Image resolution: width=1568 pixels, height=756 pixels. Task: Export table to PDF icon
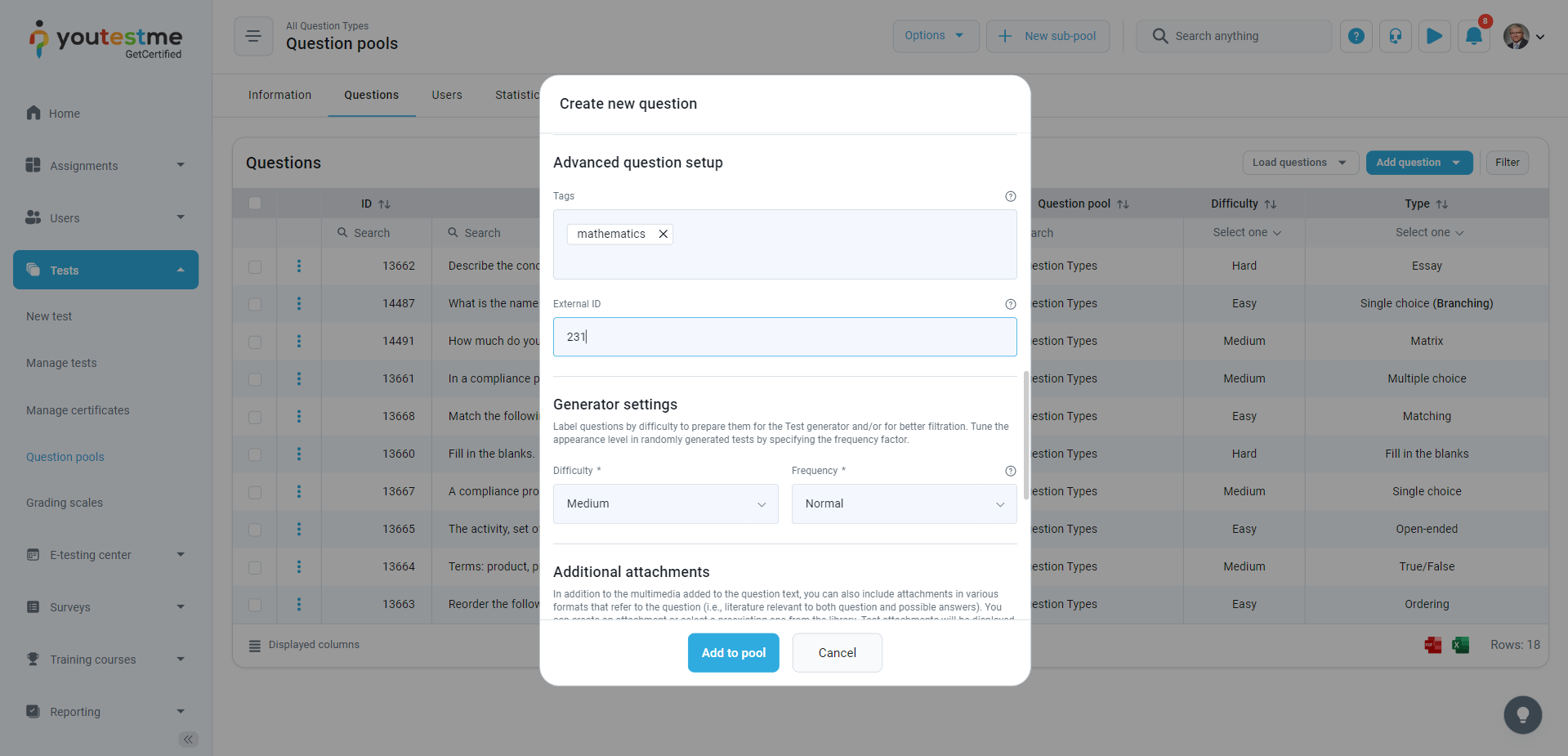[1432, 645]
